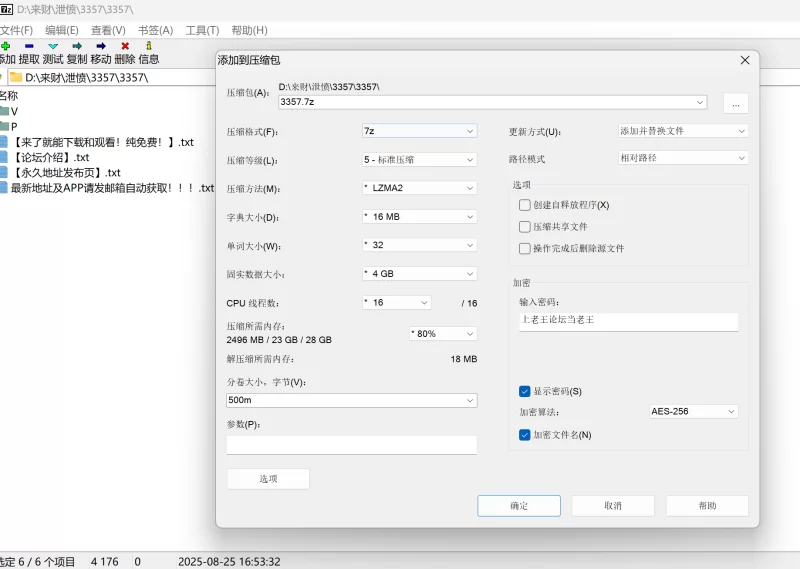Click file icon of 【论坛介绍】.txt

pyautogui.click(x=4, y=157)
